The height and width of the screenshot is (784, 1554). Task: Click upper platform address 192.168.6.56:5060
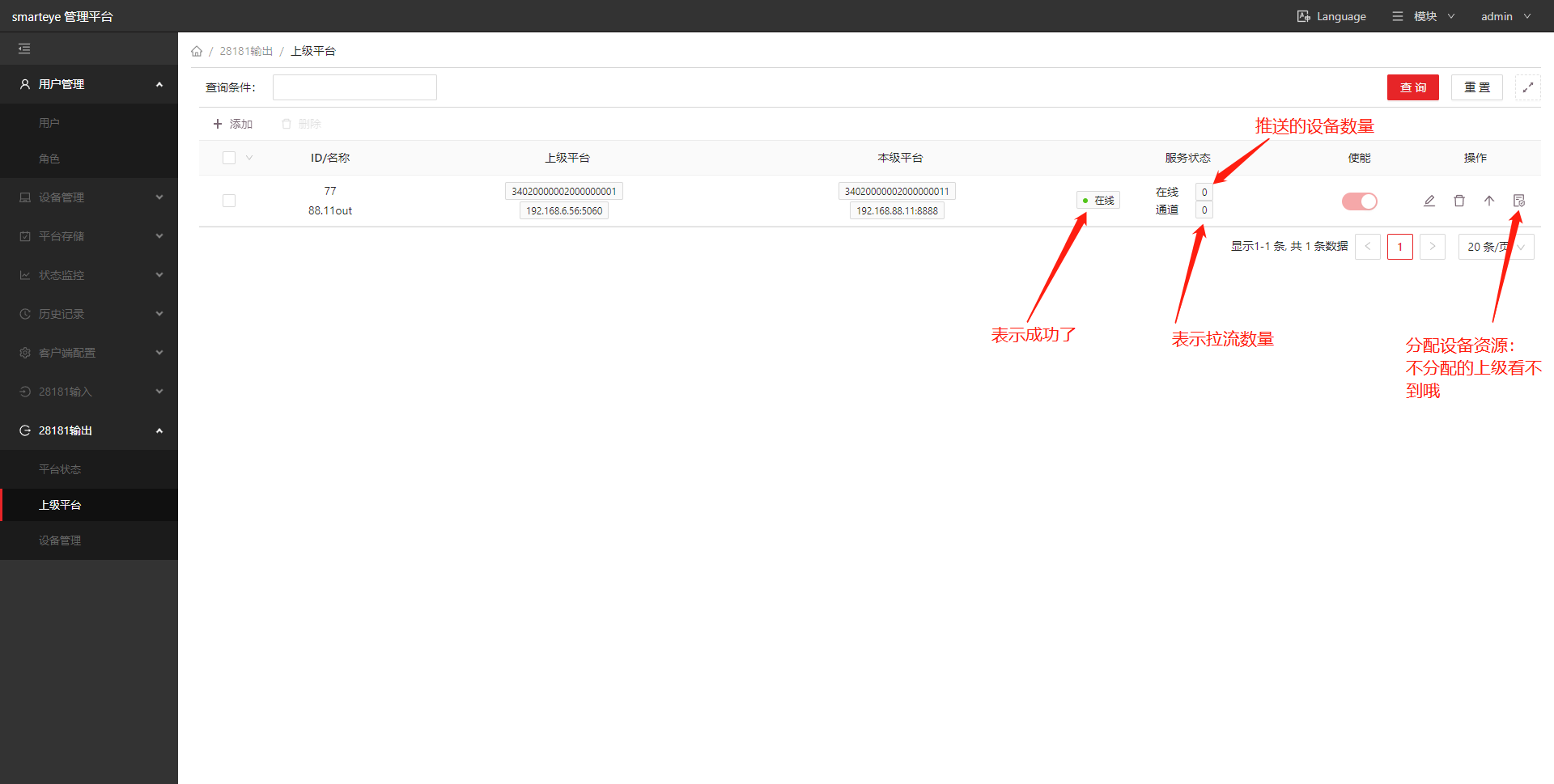pyautogui.click(x=564, y=210)
